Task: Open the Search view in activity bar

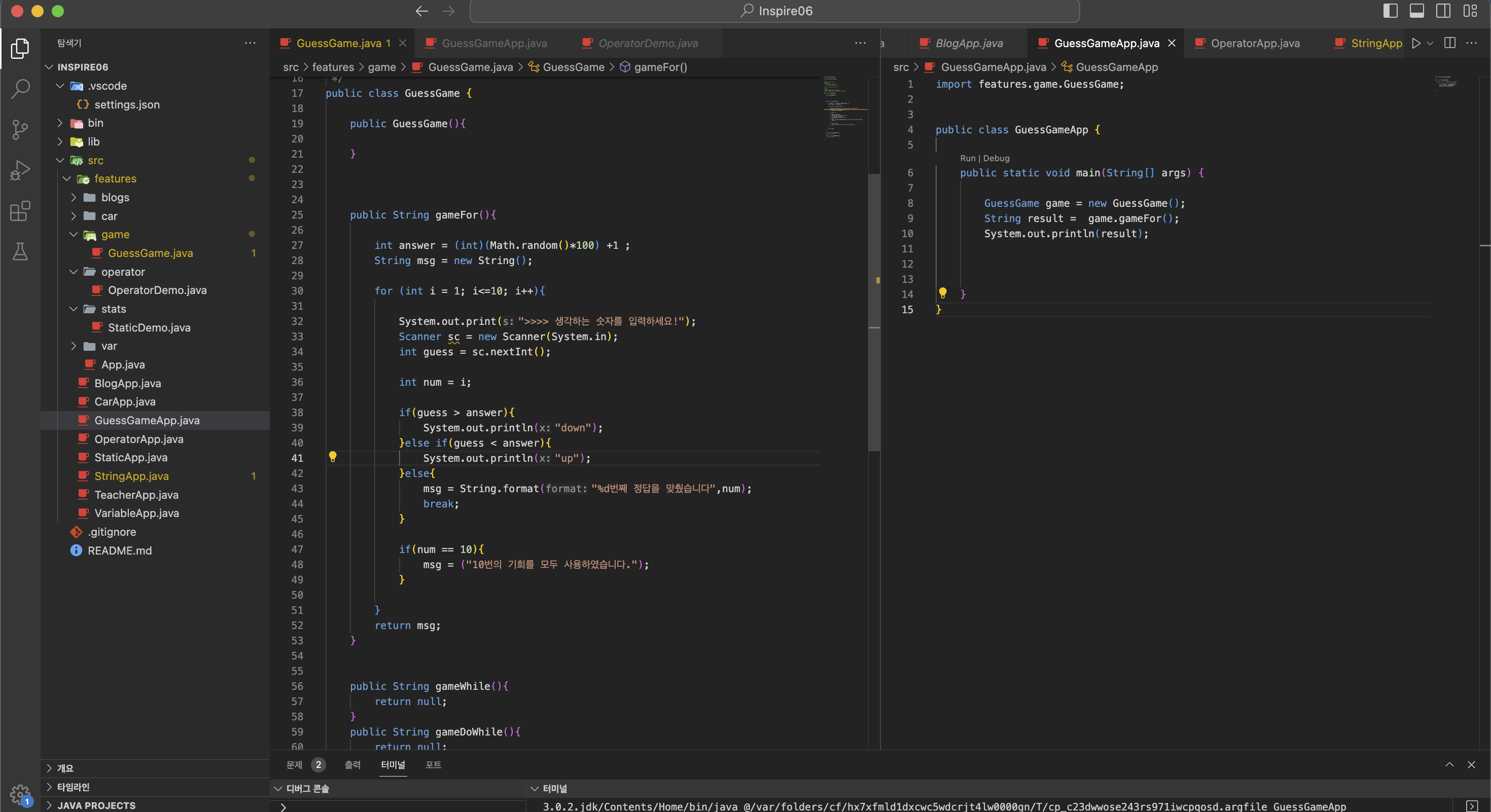Action: coord(20,89)
